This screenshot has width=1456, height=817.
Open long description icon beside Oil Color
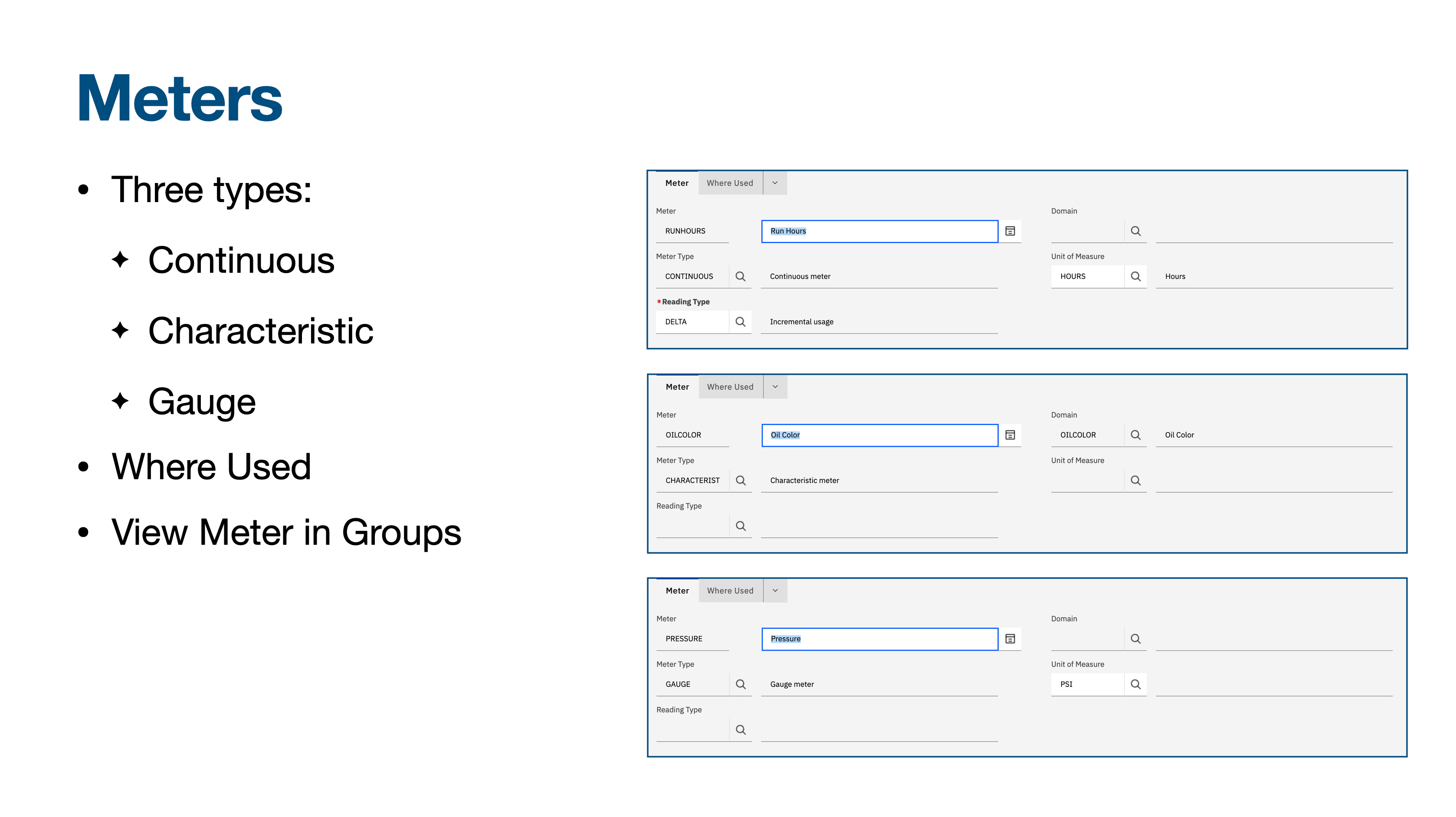tap(1010, 435)
